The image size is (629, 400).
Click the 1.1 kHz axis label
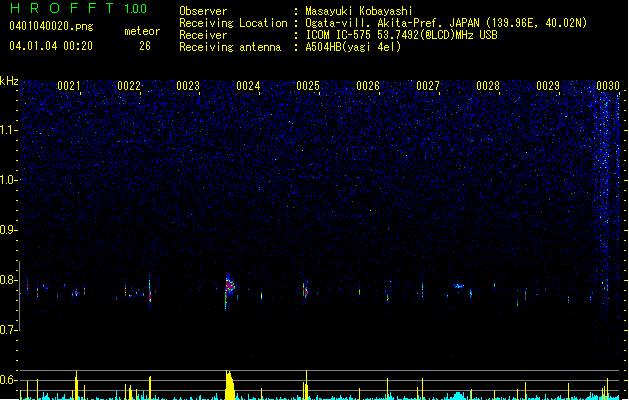tap(8, 130)
